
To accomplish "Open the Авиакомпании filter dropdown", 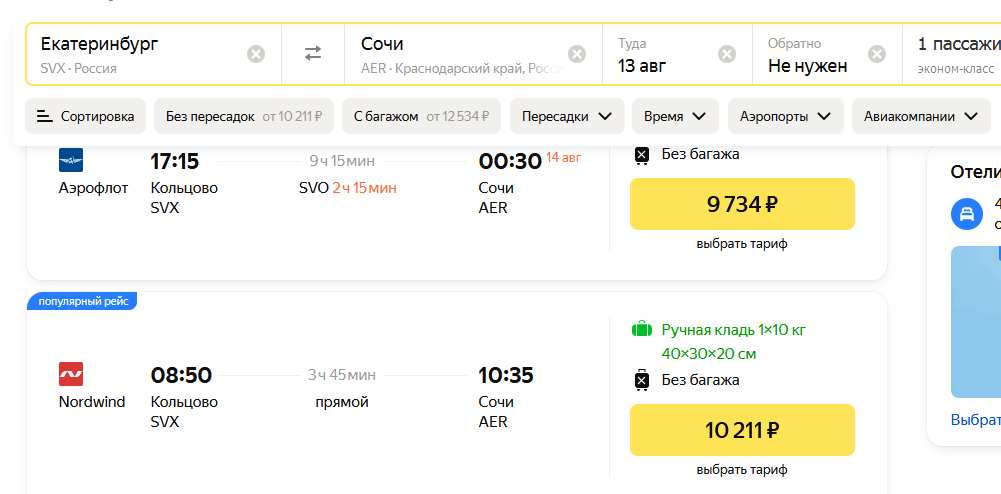I will (920, 116).
